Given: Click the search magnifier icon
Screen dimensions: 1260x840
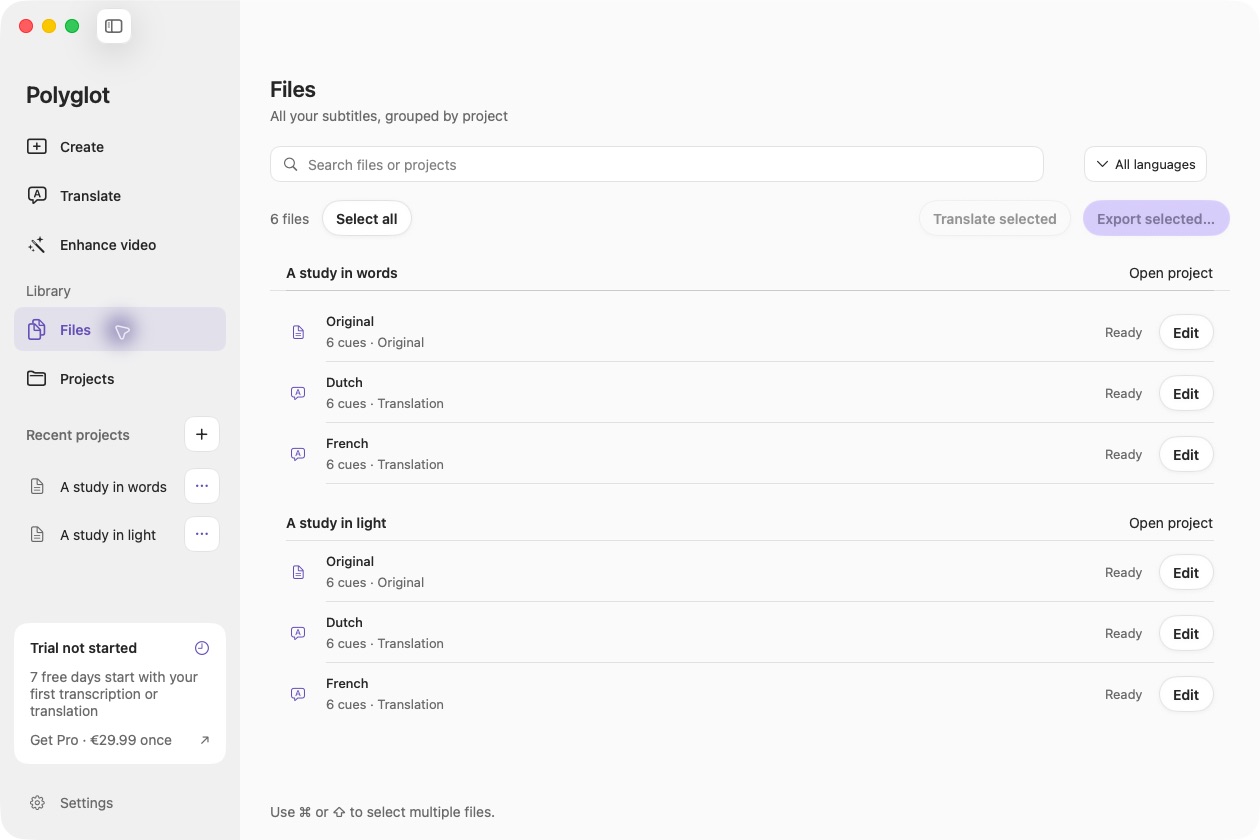Looking at the screenshot, I should tap(291, 165).
